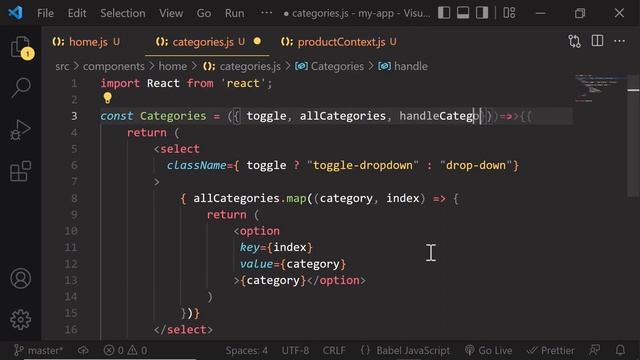Open the handle symbol breadcrumb
Screen dimensions: 640x360
[403, 66]
